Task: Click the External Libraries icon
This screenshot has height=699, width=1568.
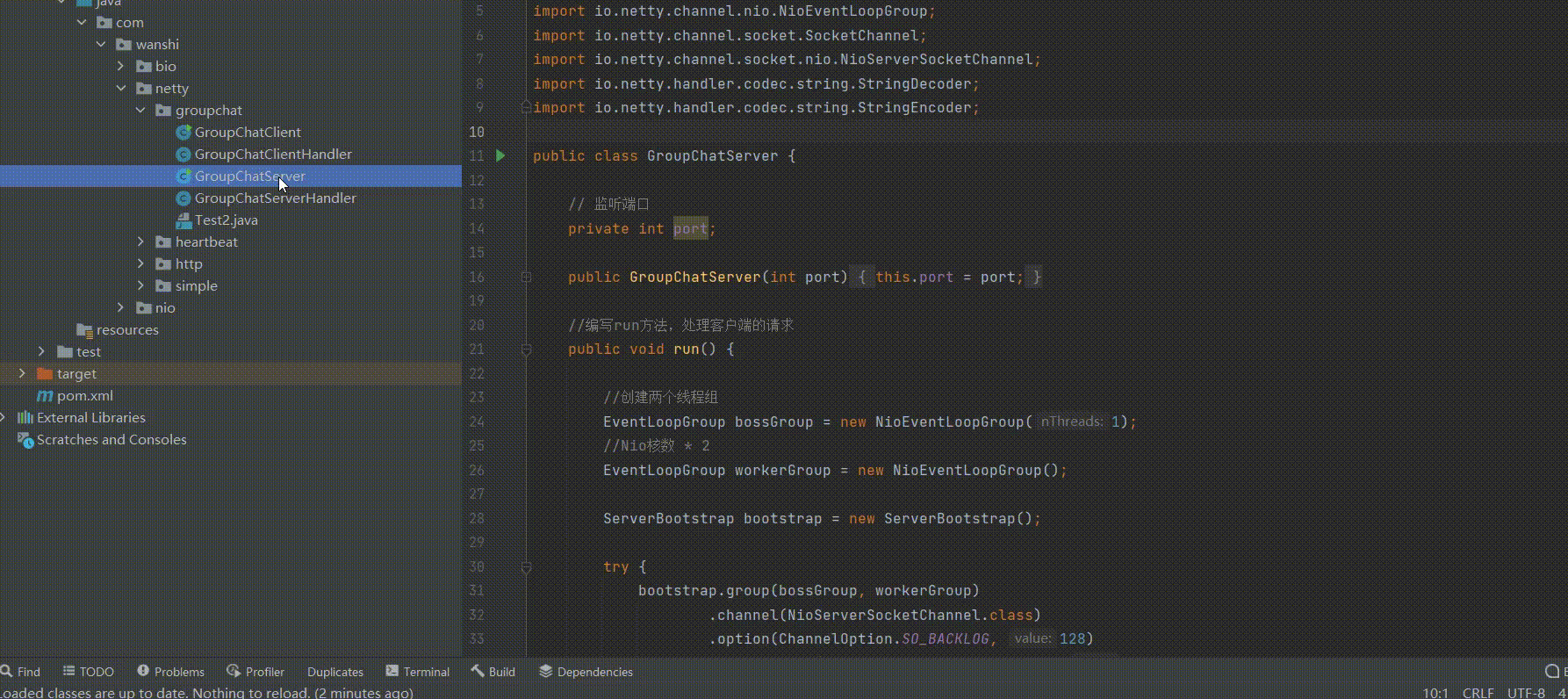Action: tap(25, 417)
